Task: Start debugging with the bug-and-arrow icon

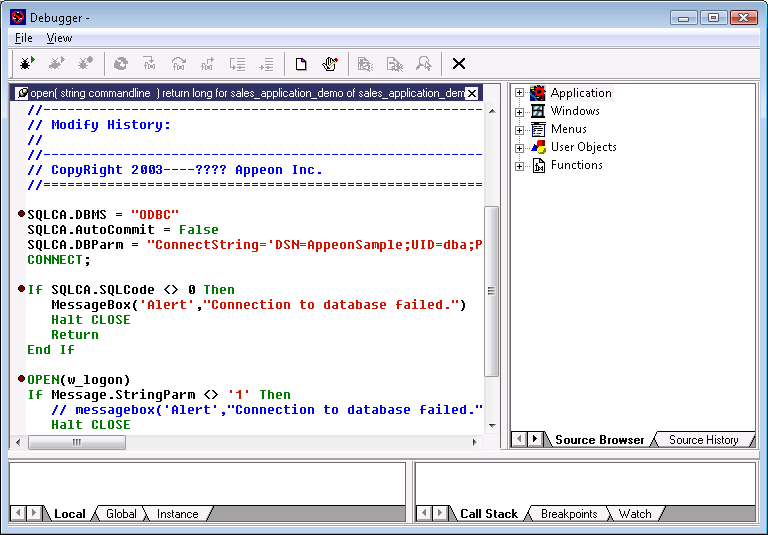Action: click(27, 64)
